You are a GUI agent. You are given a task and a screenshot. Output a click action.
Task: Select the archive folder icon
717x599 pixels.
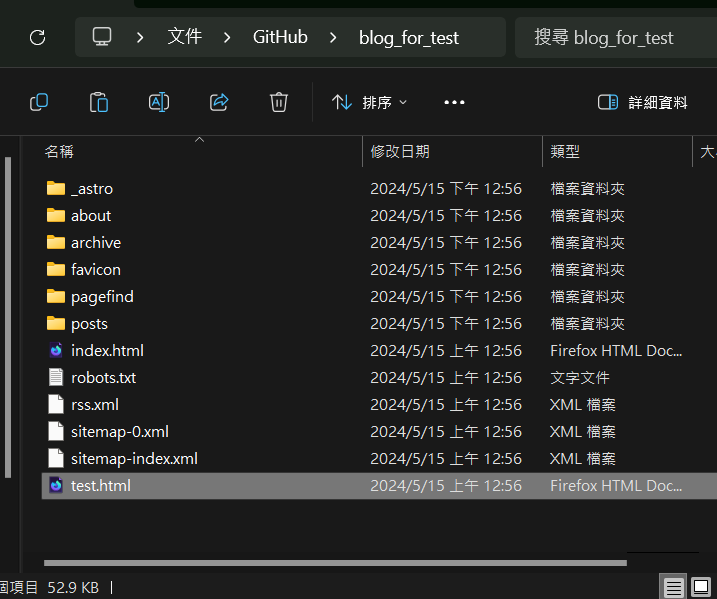coord(56,242)
